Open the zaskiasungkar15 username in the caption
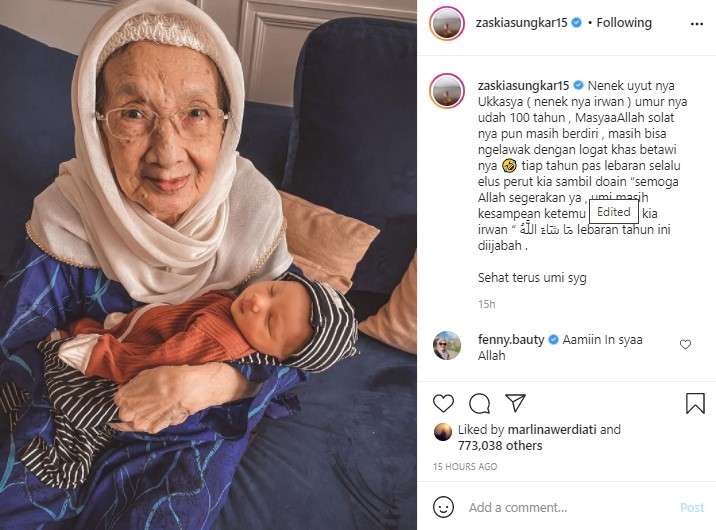The width and height of the screenshot is (716, 530). click(x=523, y=85)
